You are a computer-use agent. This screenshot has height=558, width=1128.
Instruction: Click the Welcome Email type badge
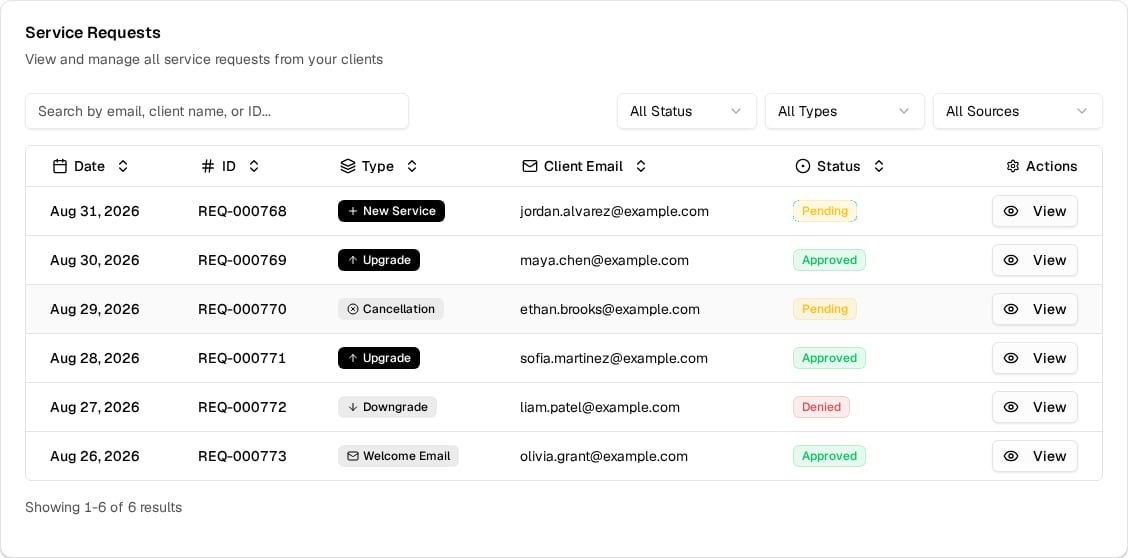coord(398,456)
